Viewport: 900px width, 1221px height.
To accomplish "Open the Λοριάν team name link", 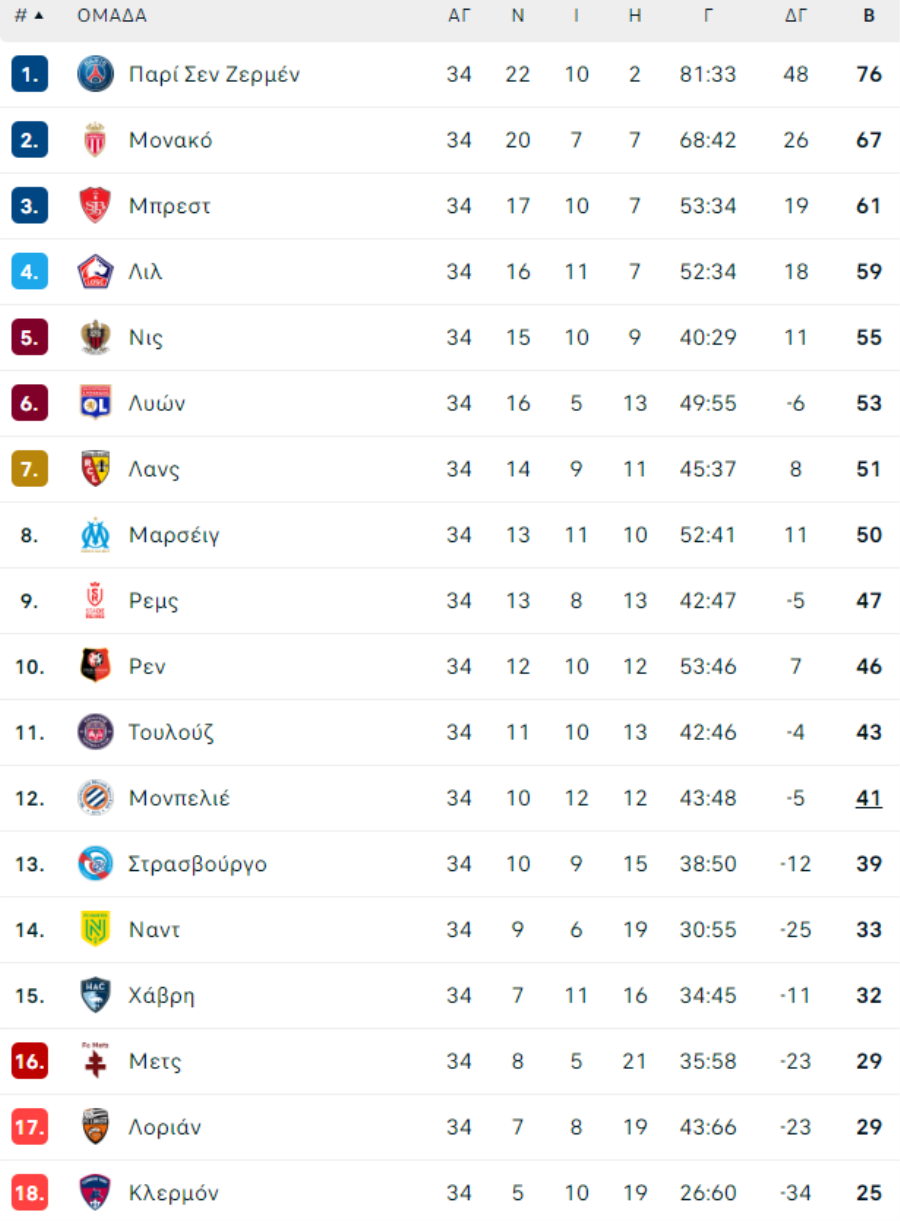I will (165, 1127).
